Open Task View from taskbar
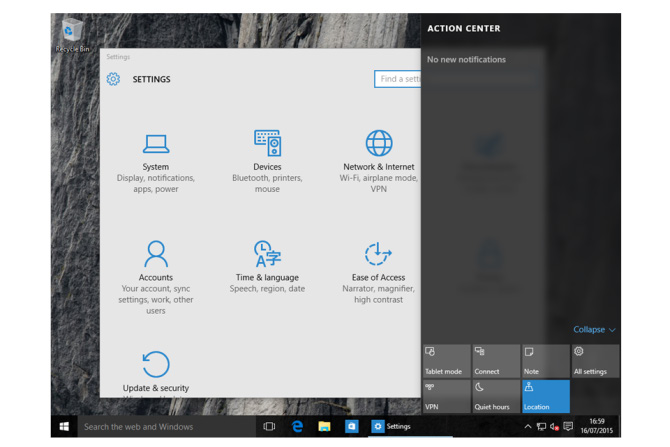Viewport: 670px width, 447px height. click(269, 426)
